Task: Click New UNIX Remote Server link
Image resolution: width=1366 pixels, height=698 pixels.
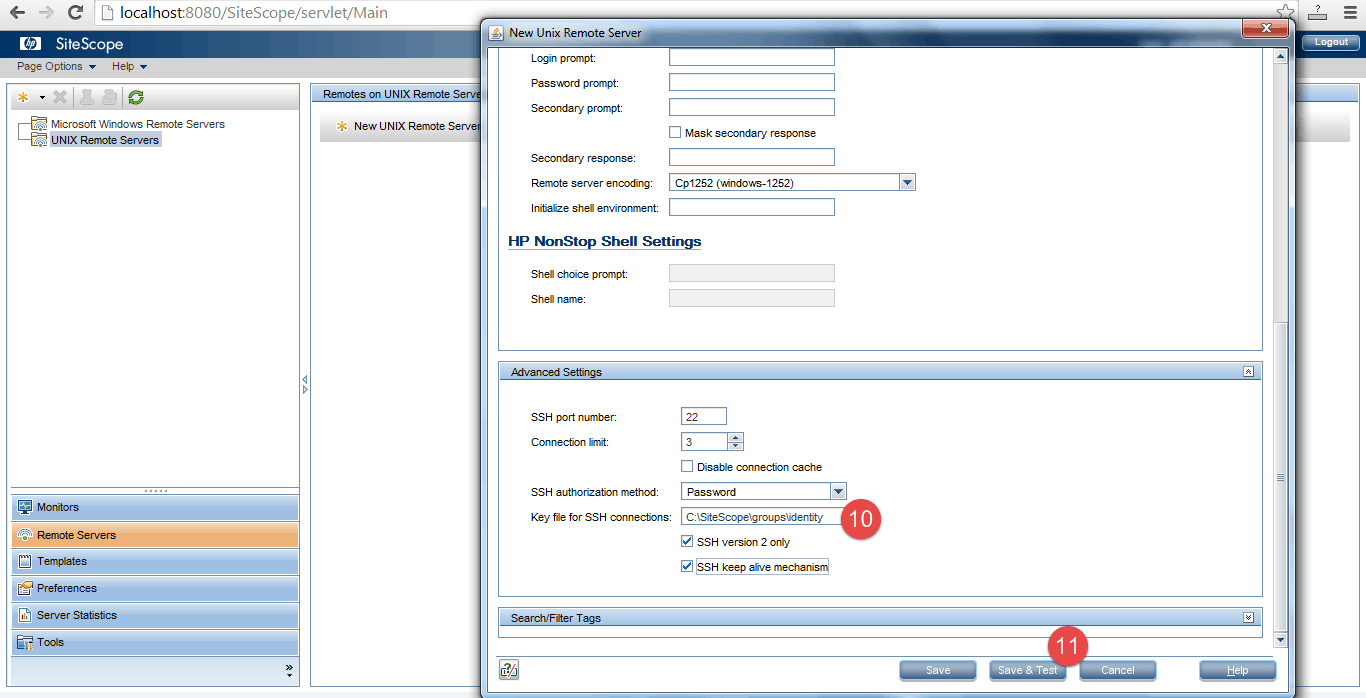Action: click(417, 126)
